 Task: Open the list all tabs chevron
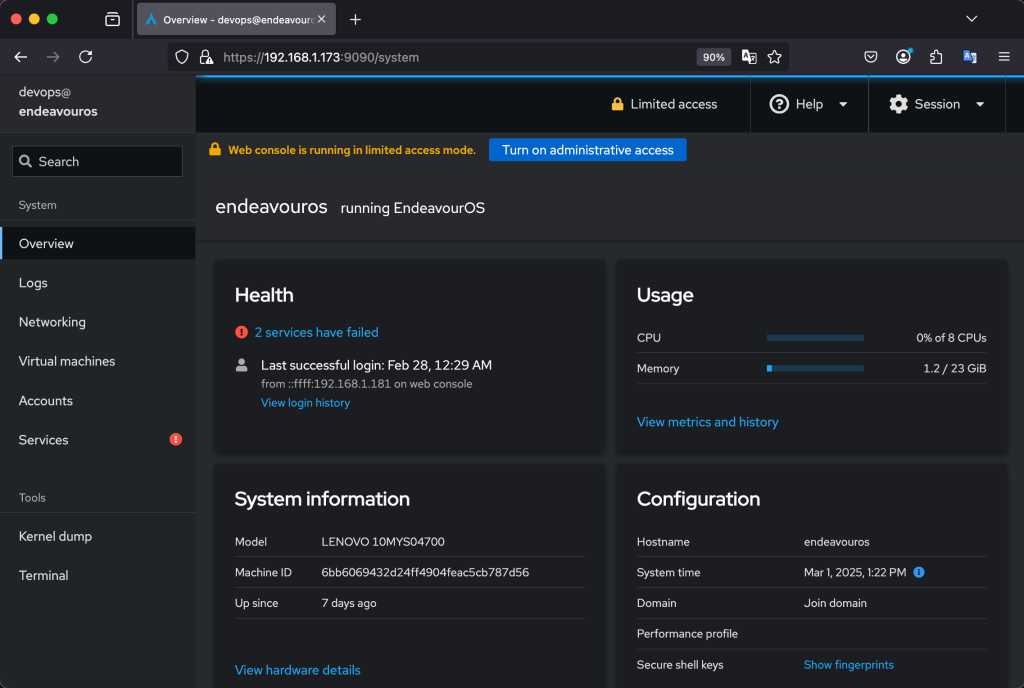[972, 19]
